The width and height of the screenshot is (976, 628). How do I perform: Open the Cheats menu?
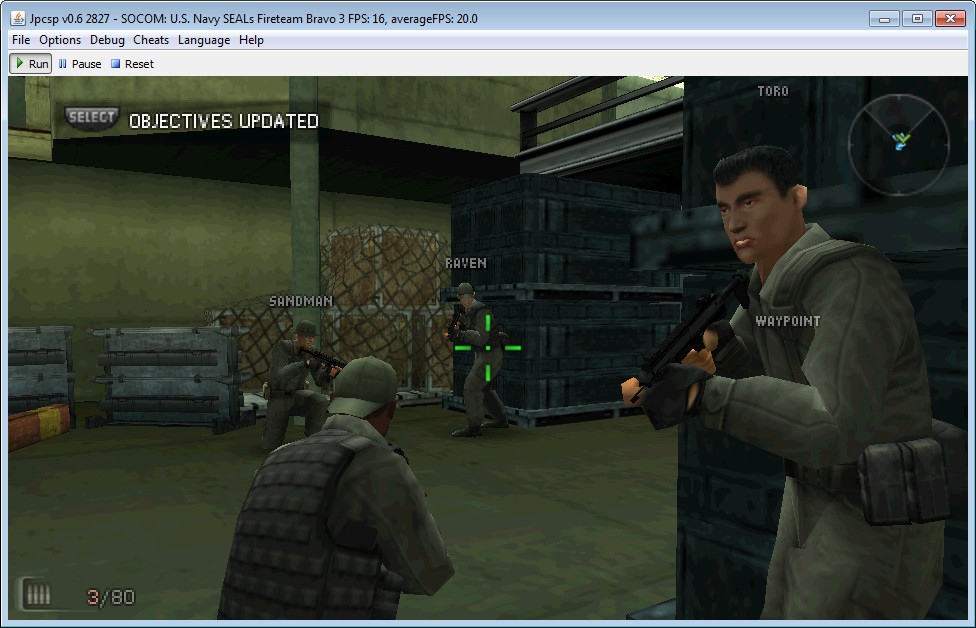click(151, 40)
